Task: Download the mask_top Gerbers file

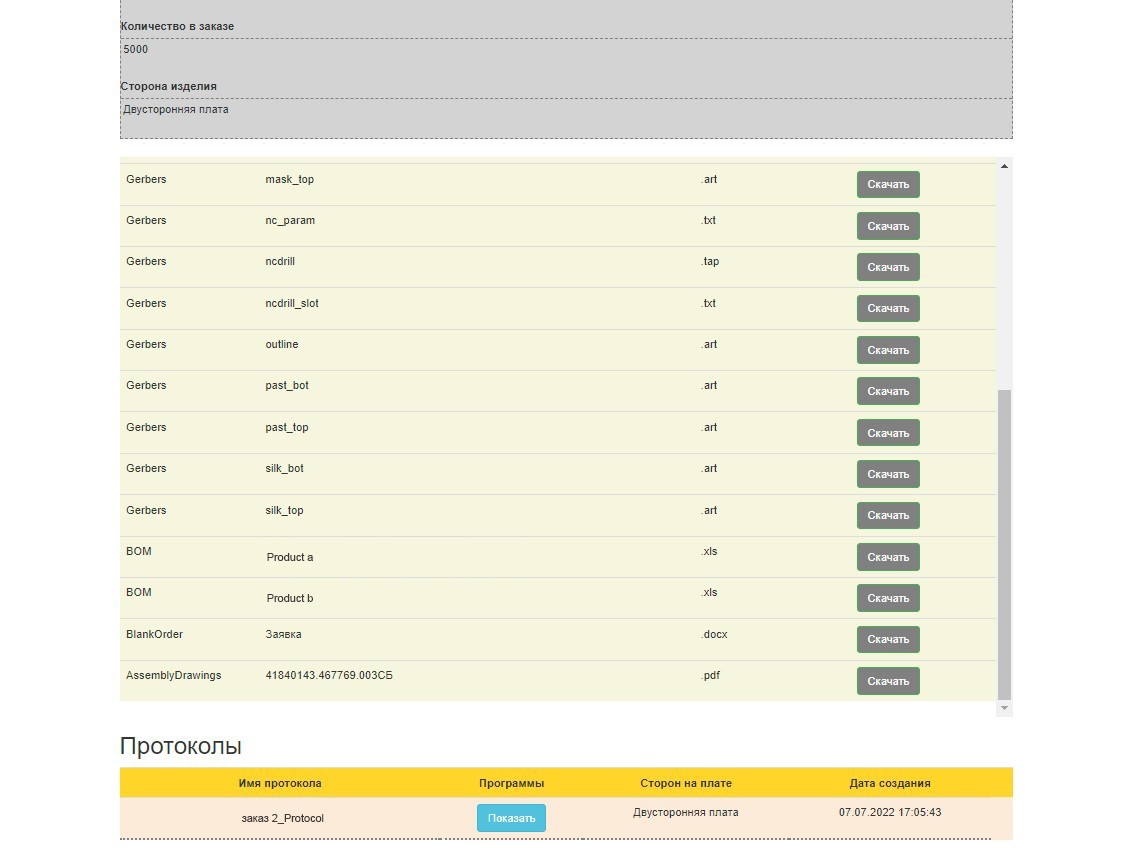Action: 887,185
